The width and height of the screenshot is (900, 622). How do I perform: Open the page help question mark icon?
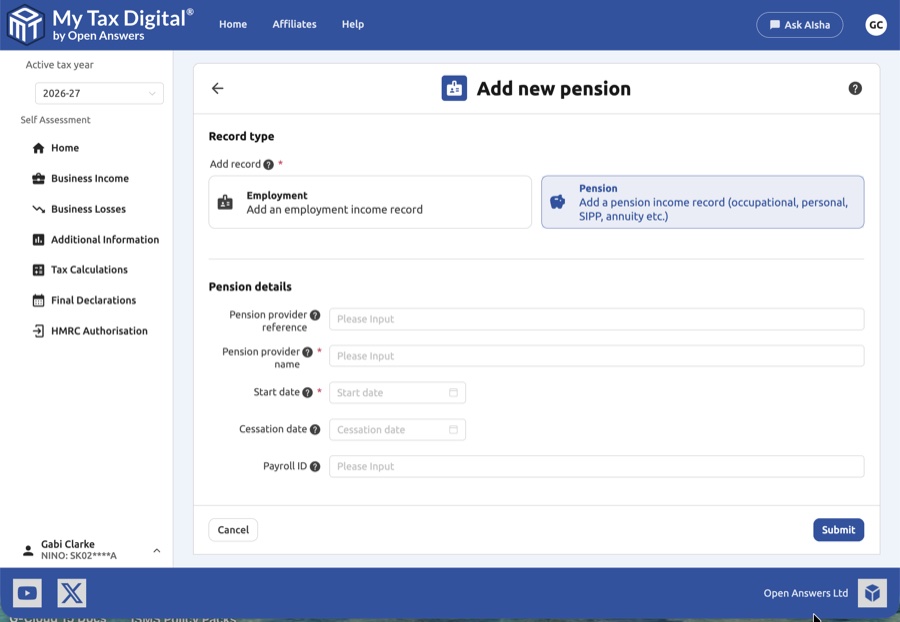click(855, 88)
